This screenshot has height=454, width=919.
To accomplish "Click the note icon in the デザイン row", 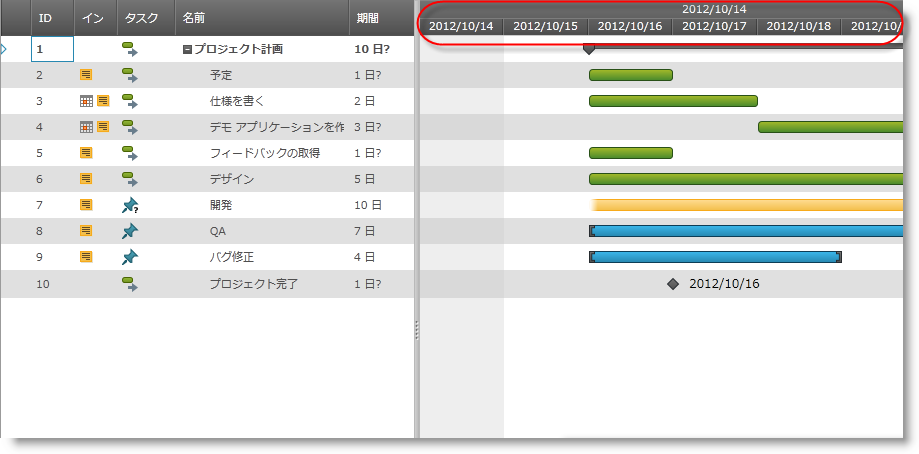I will (86, 179).
